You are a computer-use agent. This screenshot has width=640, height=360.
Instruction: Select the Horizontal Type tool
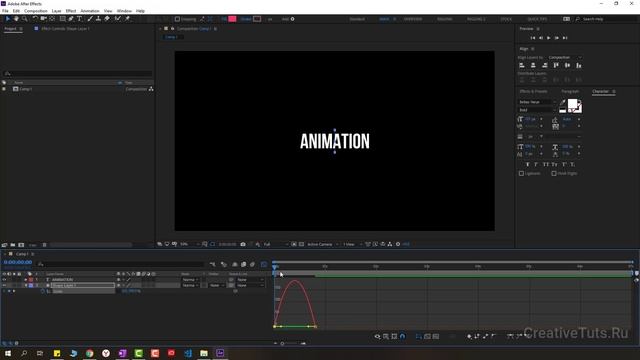click(x=80, y=19)
